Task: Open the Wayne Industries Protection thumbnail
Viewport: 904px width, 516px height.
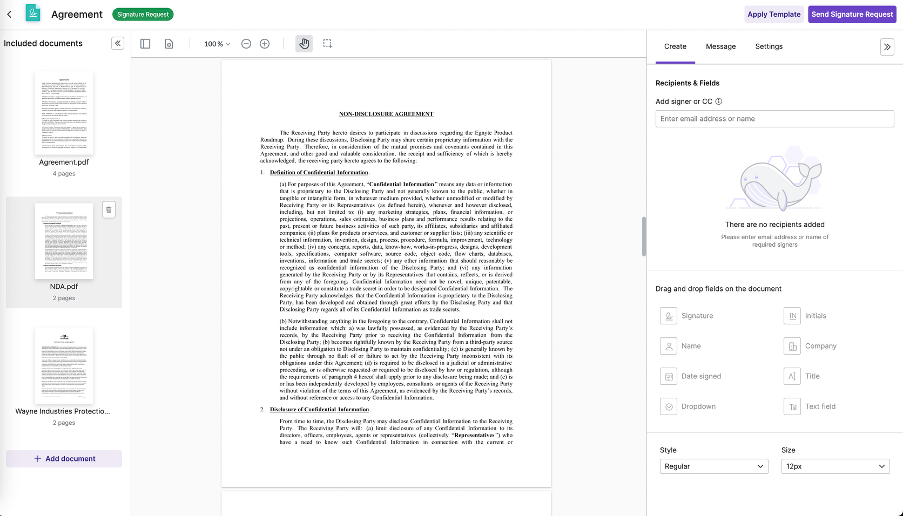Action: coord(64,366)
